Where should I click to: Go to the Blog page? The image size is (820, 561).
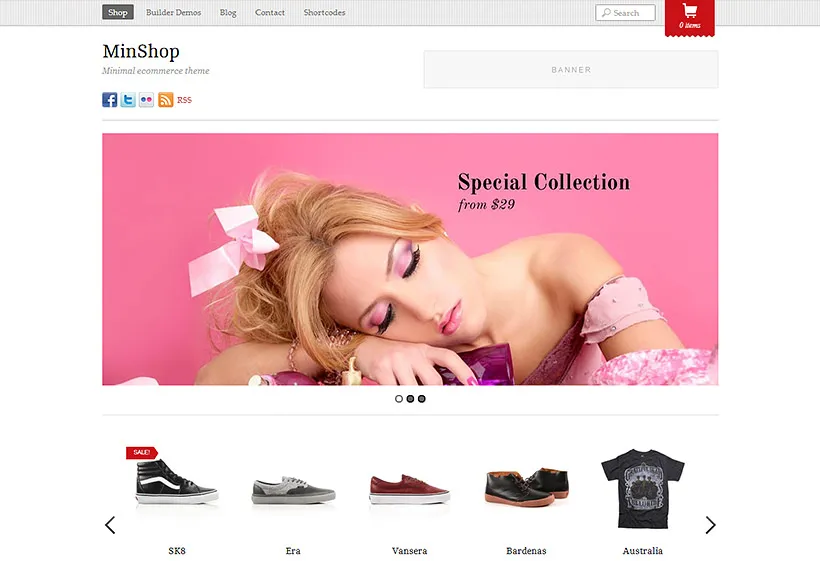(x=228, y=12)
